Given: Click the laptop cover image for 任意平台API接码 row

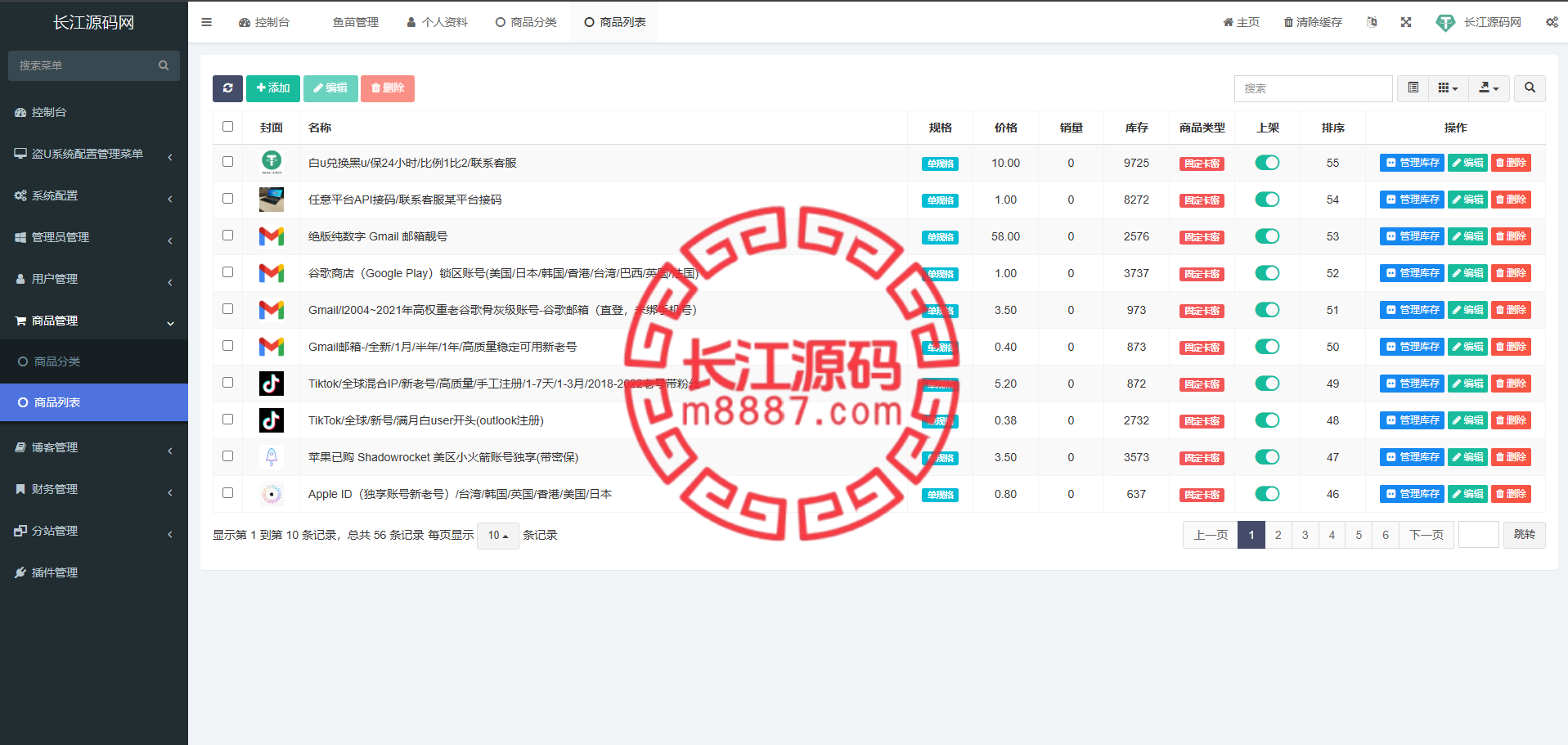Looking at the screenshot, I should coord(272,200).
